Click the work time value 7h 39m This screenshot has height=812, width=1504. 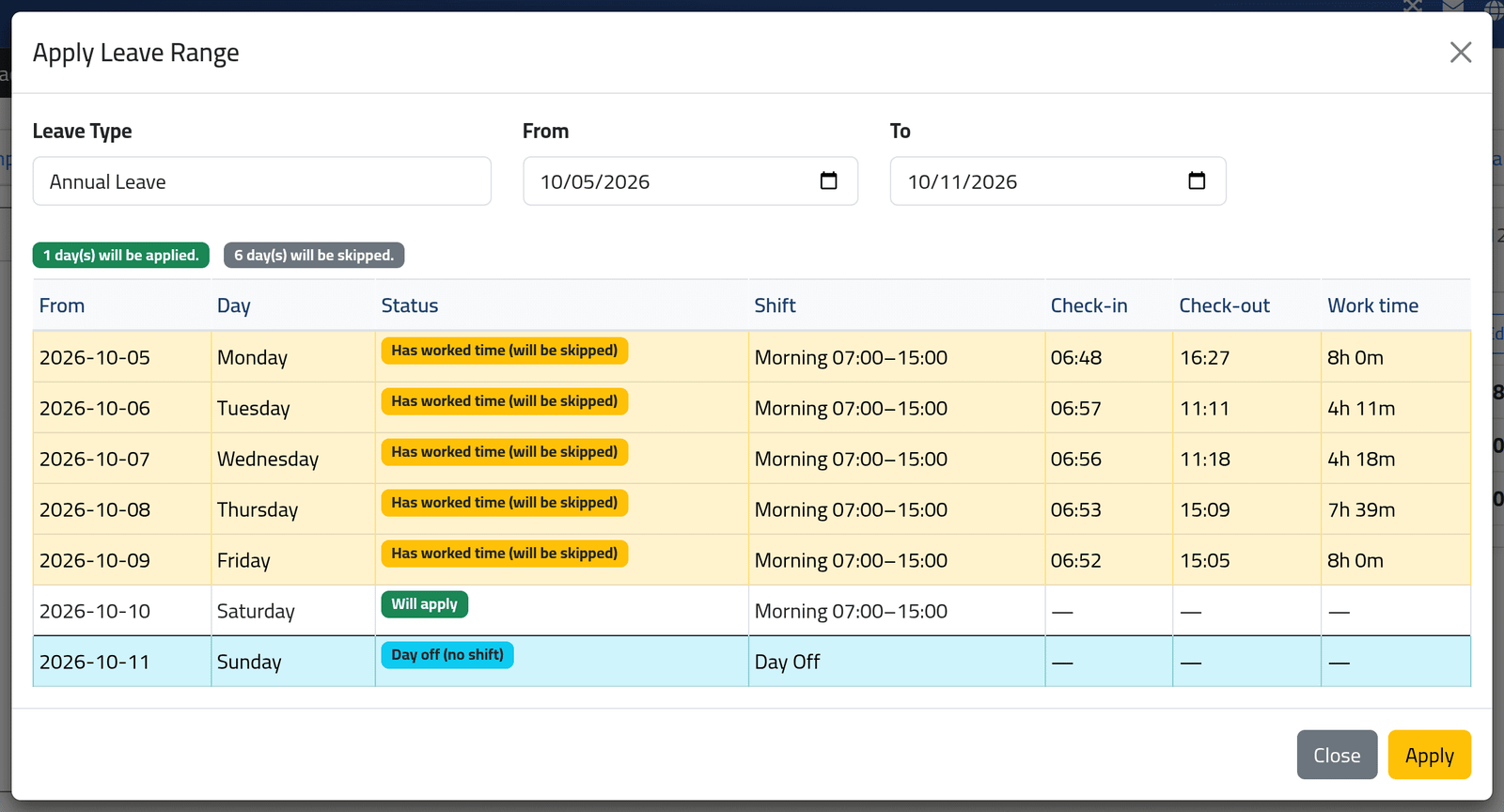coord(1361,509)
